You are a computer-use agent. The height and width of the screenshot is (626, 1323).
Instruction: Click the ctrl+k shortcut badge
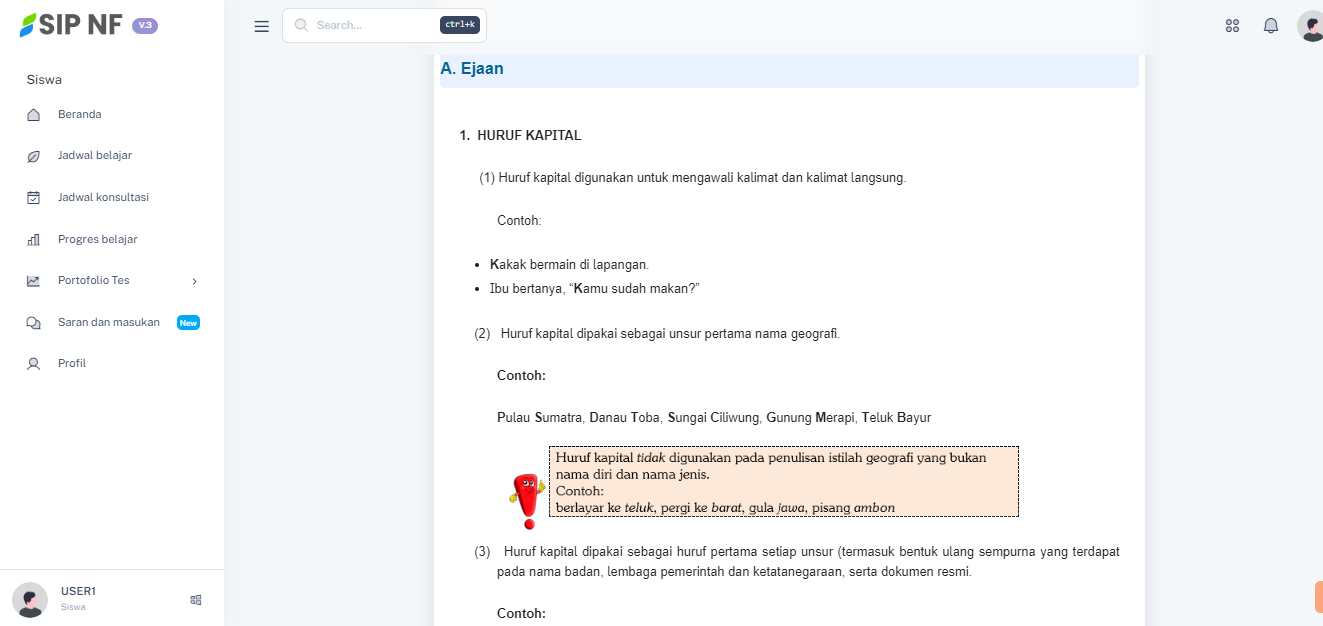pyautogui.click(x=460, y=25)
